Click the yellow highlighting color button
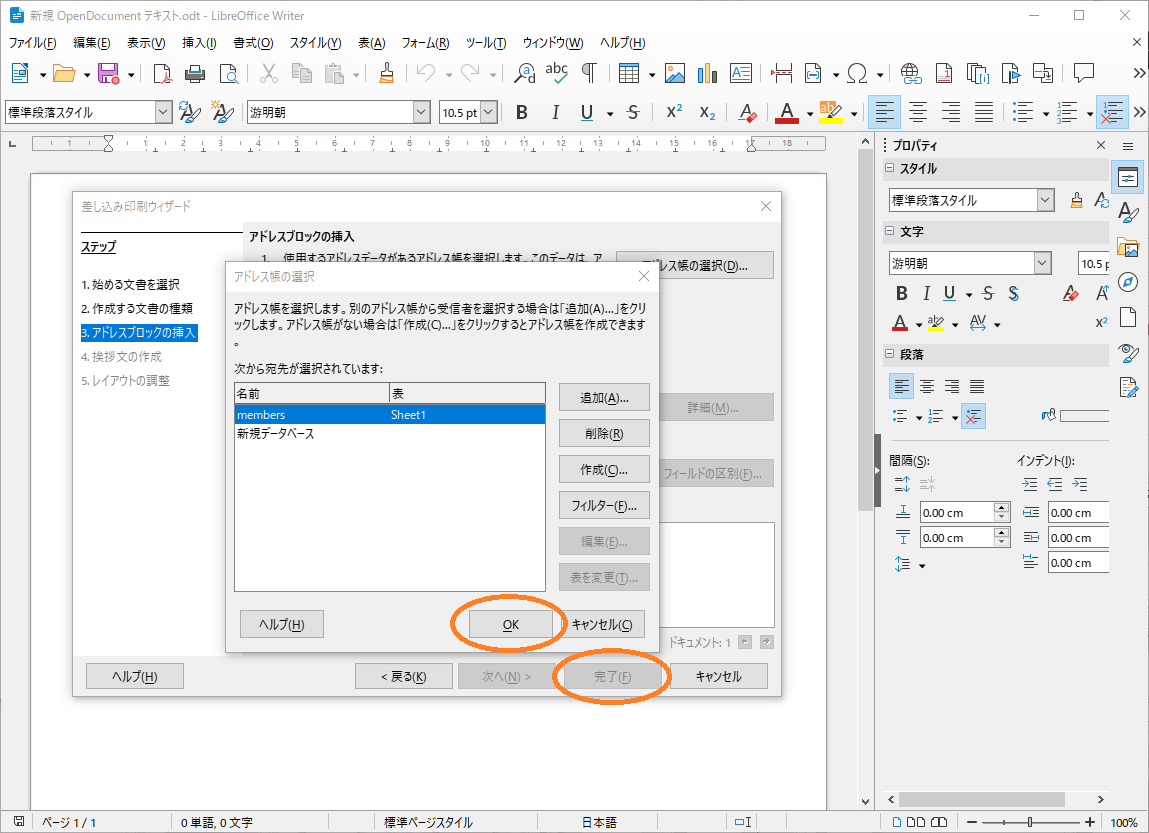 click(x=831, y=112)
